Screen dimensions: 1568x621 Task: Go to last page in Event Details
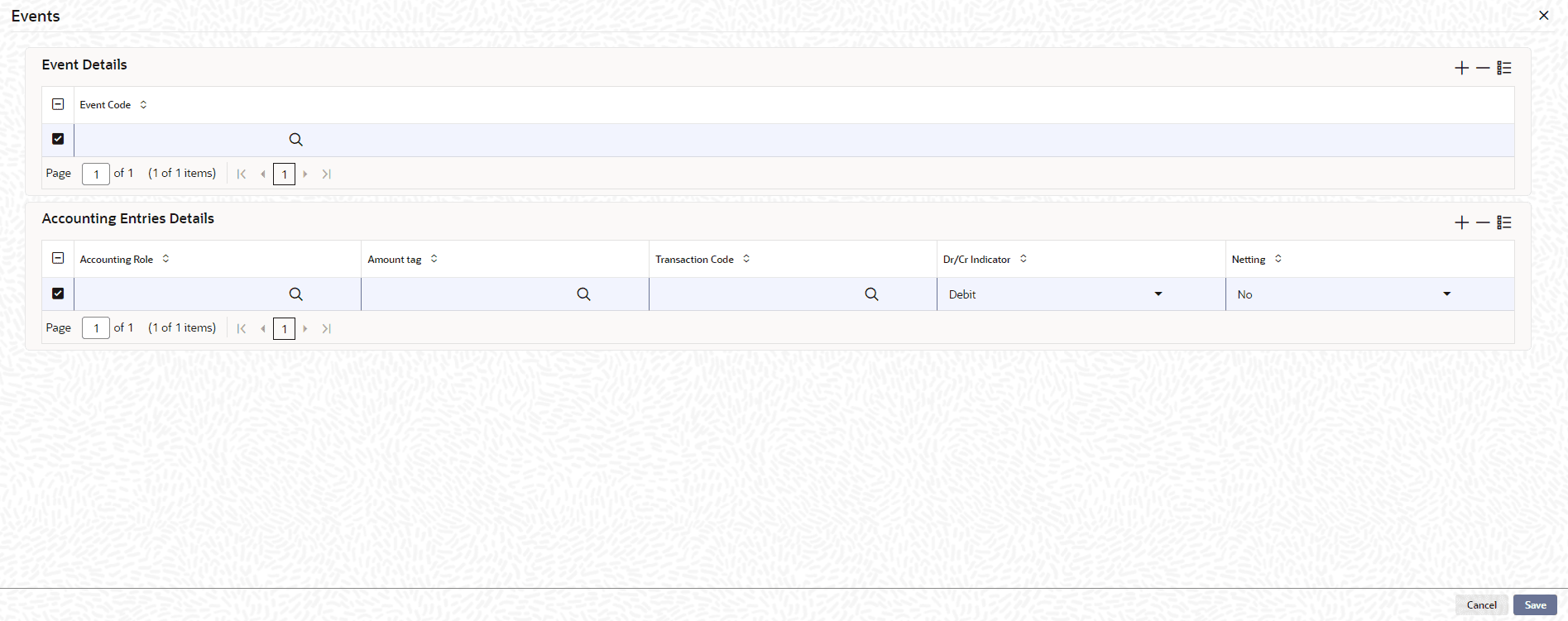coord(327,174)
